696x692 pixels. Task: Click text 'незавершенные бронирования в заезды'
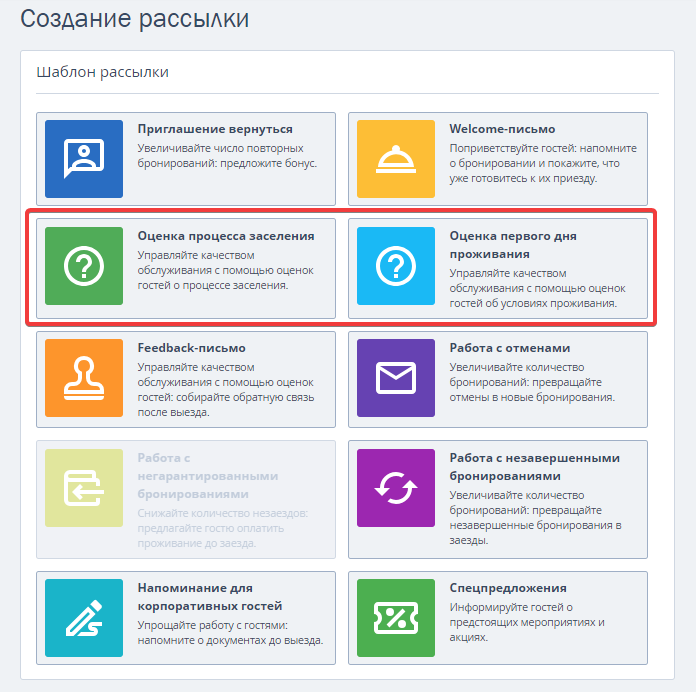535,533
